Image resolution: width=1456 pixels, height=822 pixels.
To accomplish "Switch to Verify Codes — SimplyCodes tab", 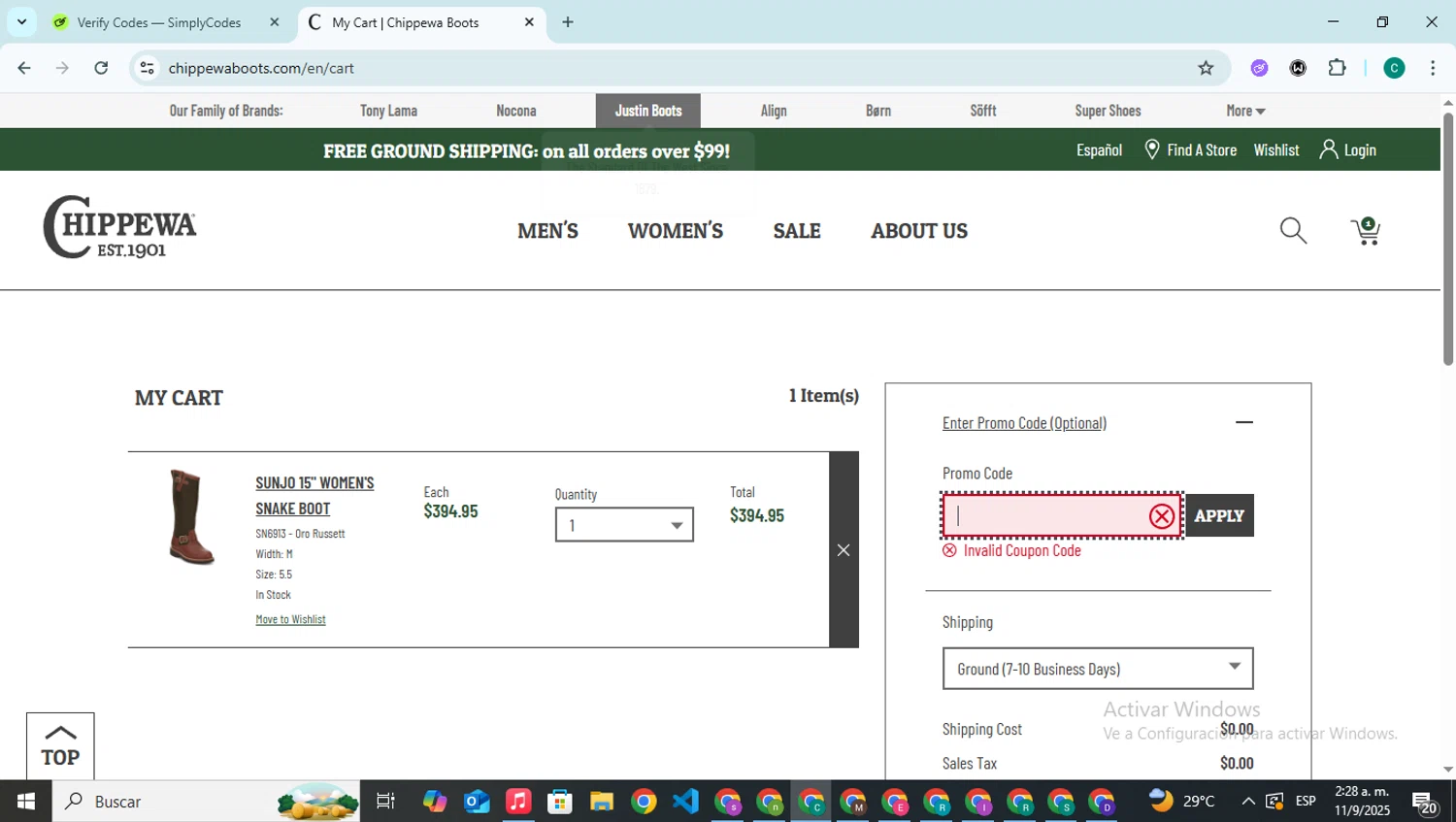I will click(159, 22).
